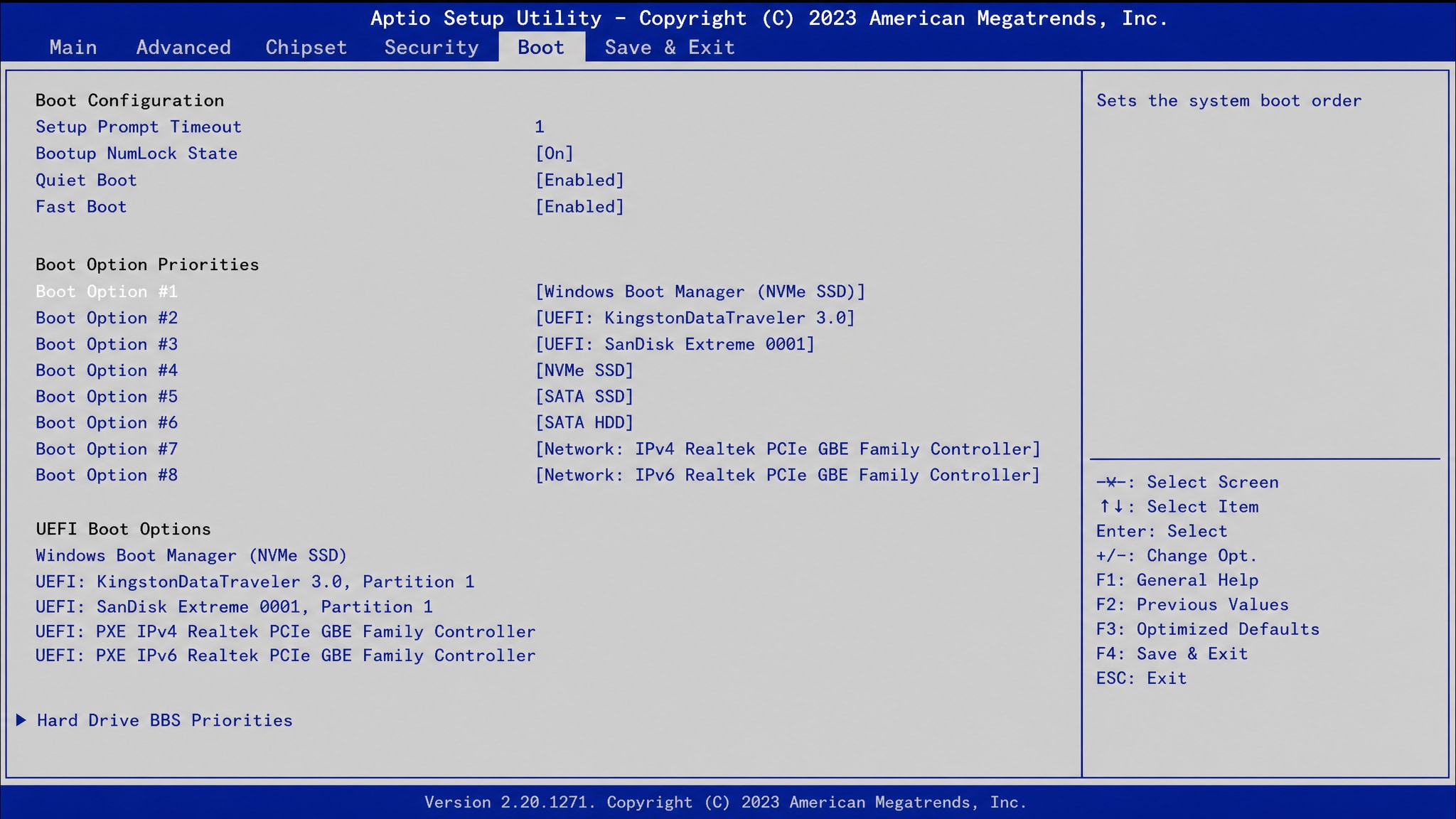
Task: Toggle Fast Boot [Enabled] value
Action: point(579,207)
